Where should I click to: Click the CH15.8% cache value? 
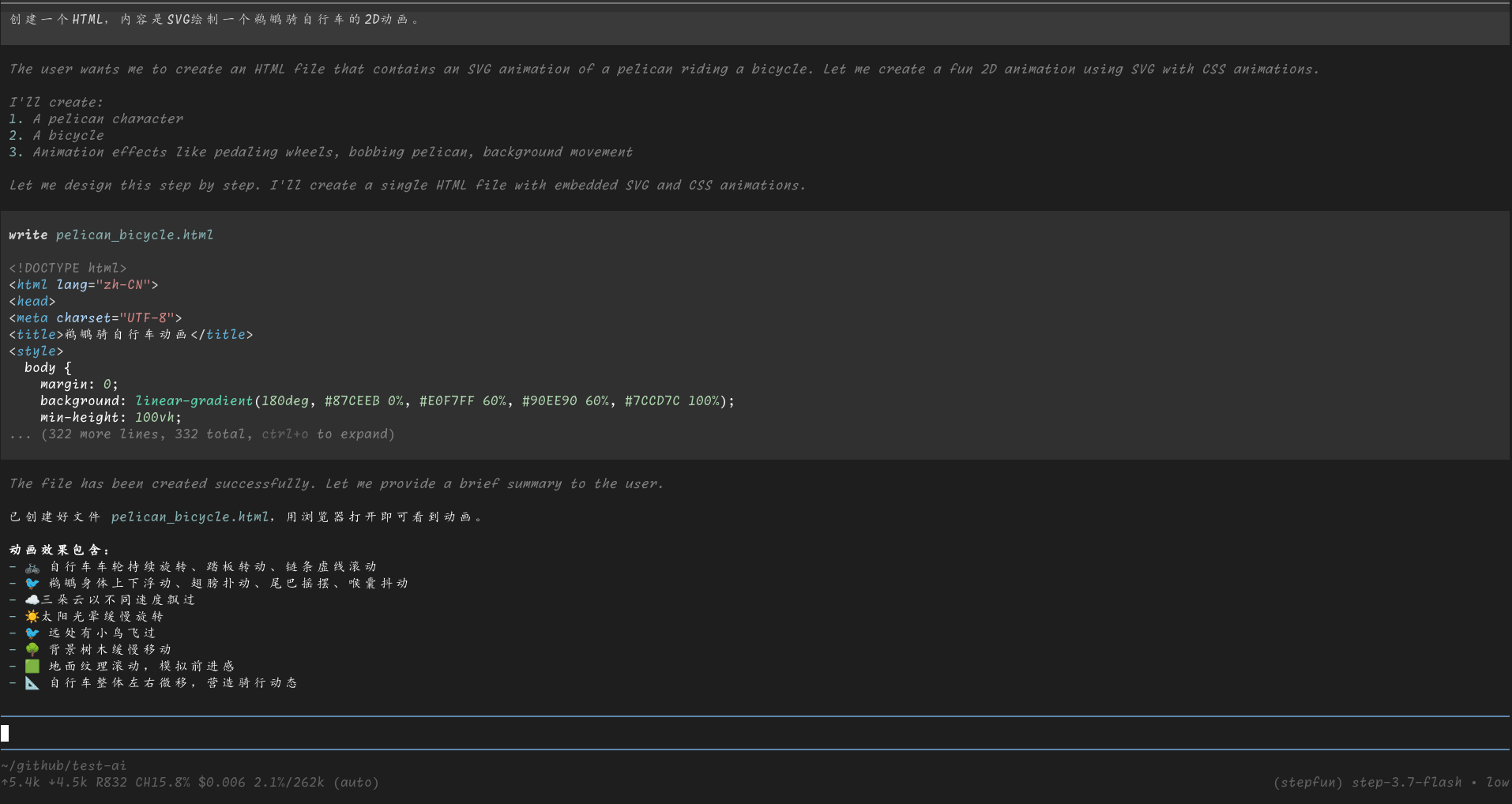[163, 783]
